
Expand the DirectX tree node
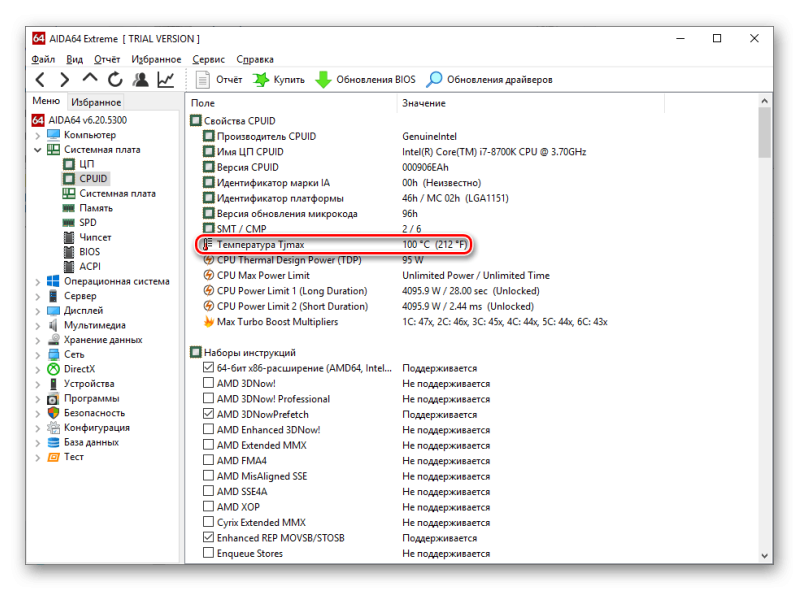(x=38, y=370)
